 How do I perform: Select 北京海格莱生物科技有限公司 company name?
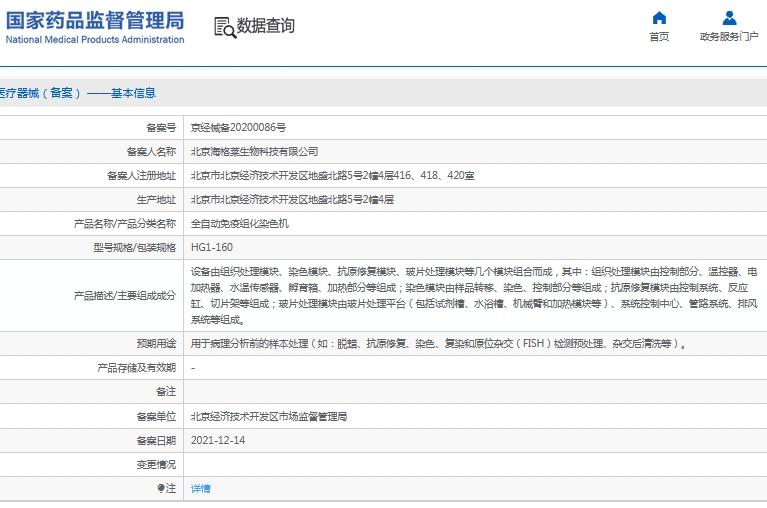254,152
